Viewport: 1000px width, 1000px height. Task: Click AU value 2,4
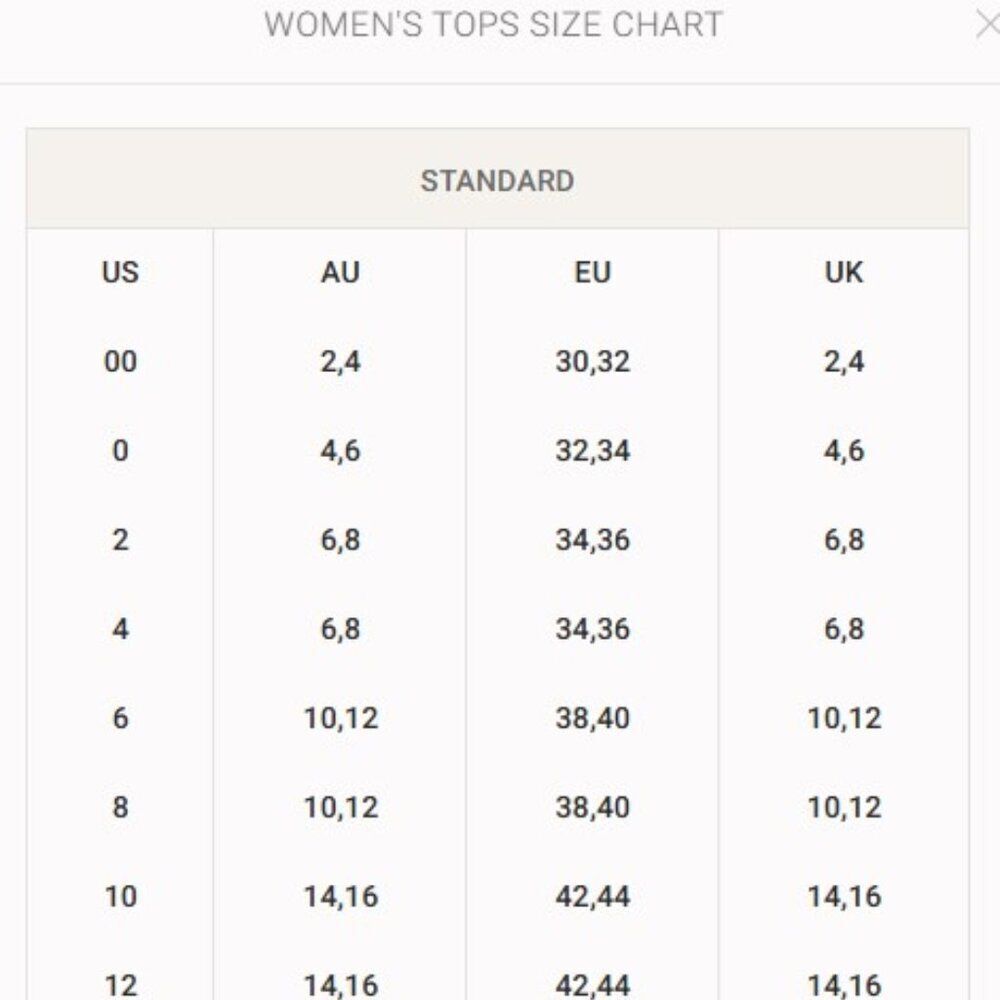[x=340, y=362]
